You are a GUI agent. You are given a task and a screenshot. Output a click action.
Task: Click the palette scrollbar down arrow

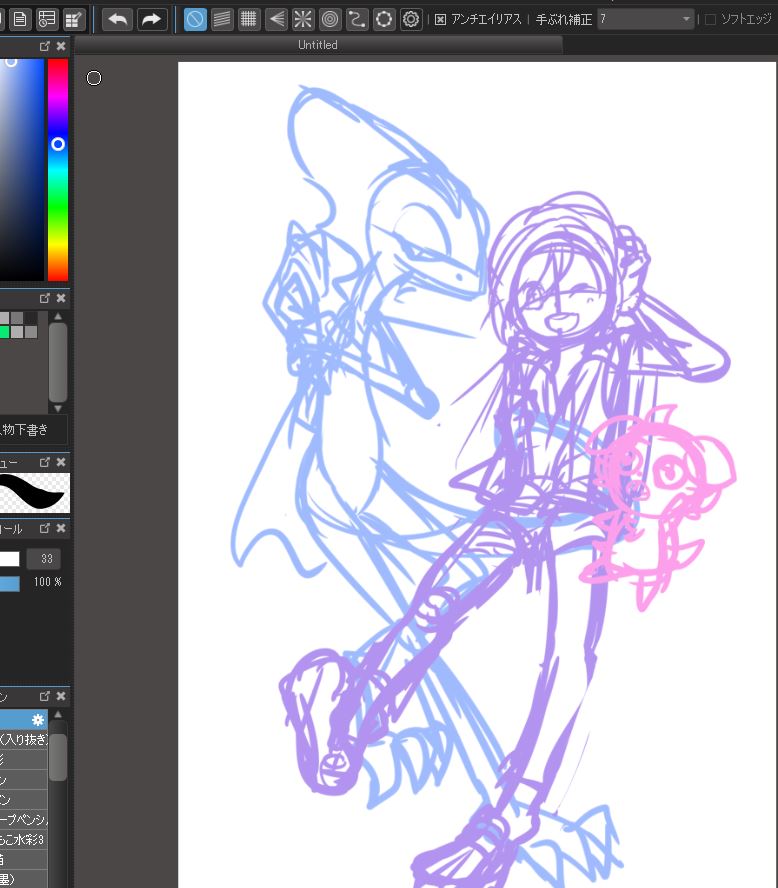click(58, 408)
